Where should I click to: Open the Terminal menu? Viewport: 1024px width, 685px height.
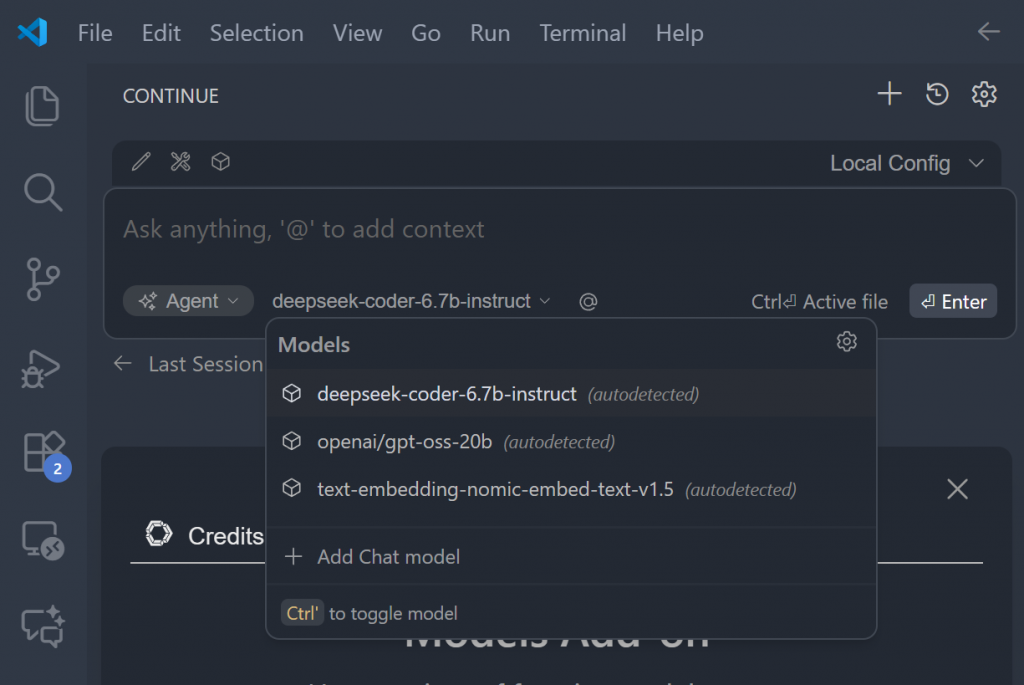583,33
